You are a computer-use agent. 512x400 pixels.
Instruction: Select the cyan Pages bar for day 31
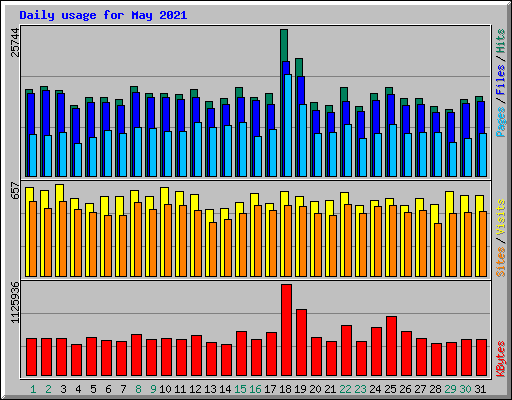click(483, 155)
